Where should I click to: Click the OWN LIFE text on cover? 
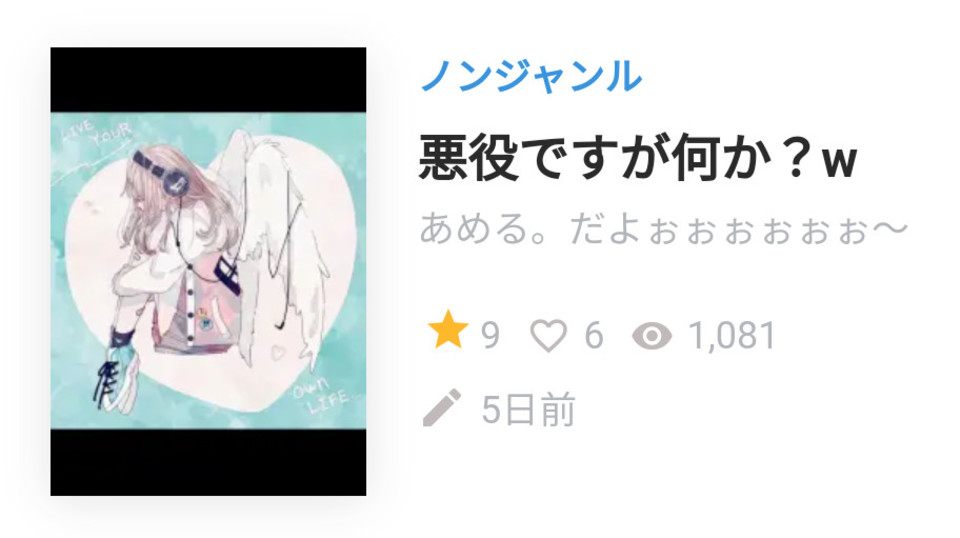[x=319, y=395]
